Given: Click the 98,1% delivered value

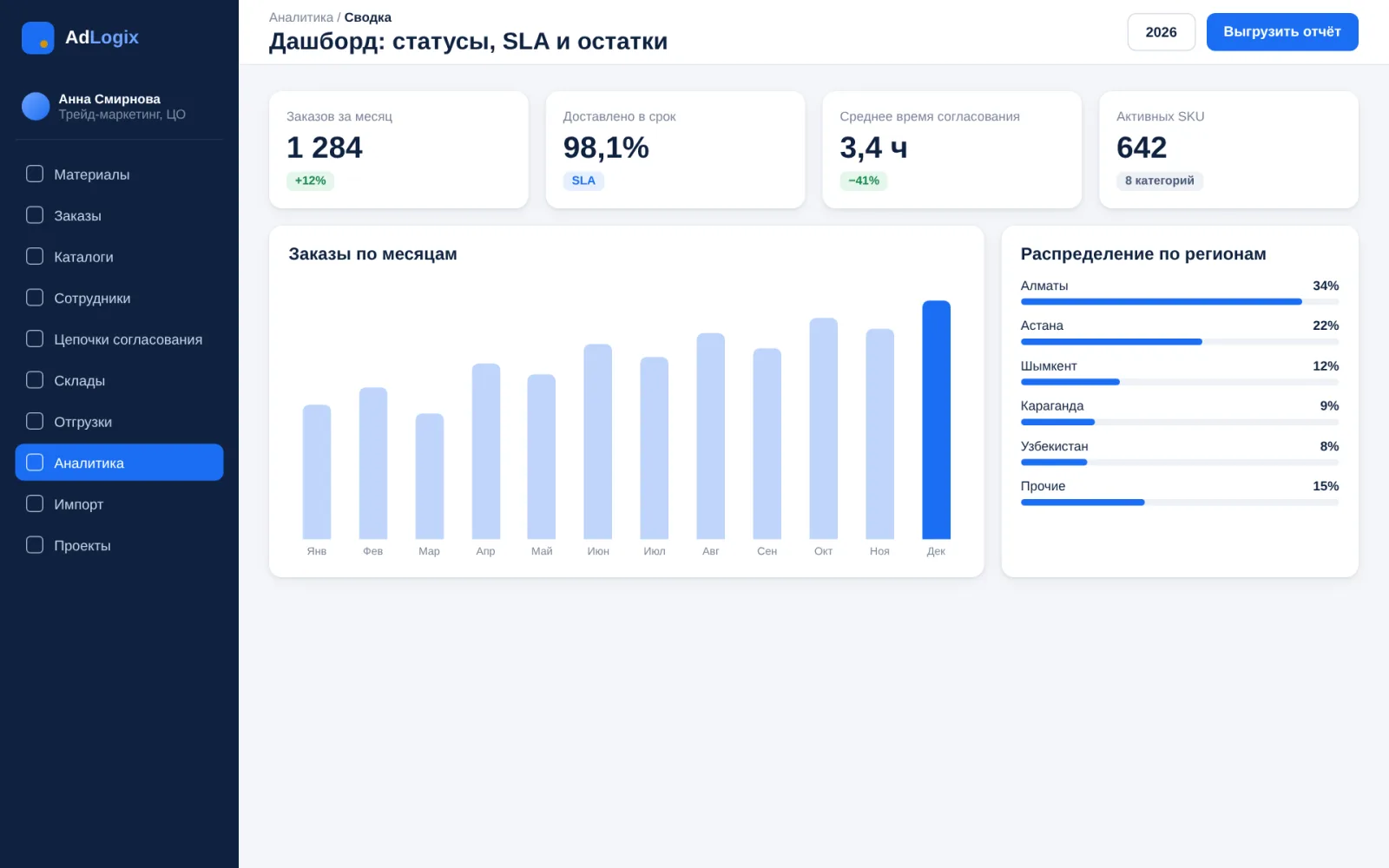Looking at the screenshot, I should click(x=606, y=148).
